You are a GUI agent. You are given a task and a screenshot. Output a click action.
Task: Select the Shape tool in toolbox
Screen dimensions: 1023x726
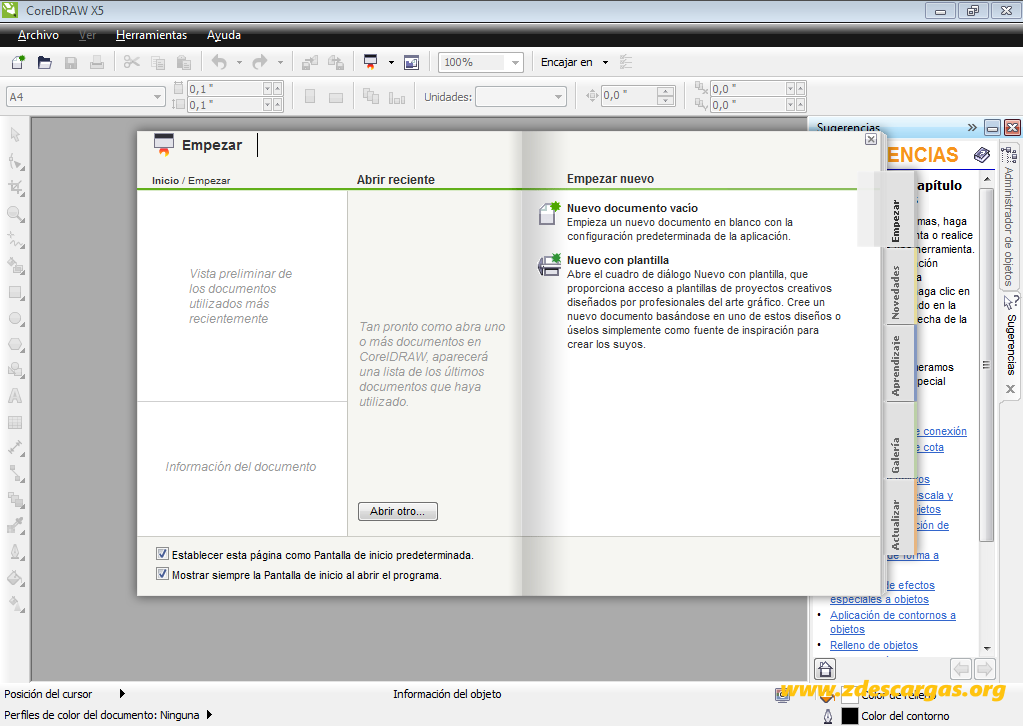point(16,162)
